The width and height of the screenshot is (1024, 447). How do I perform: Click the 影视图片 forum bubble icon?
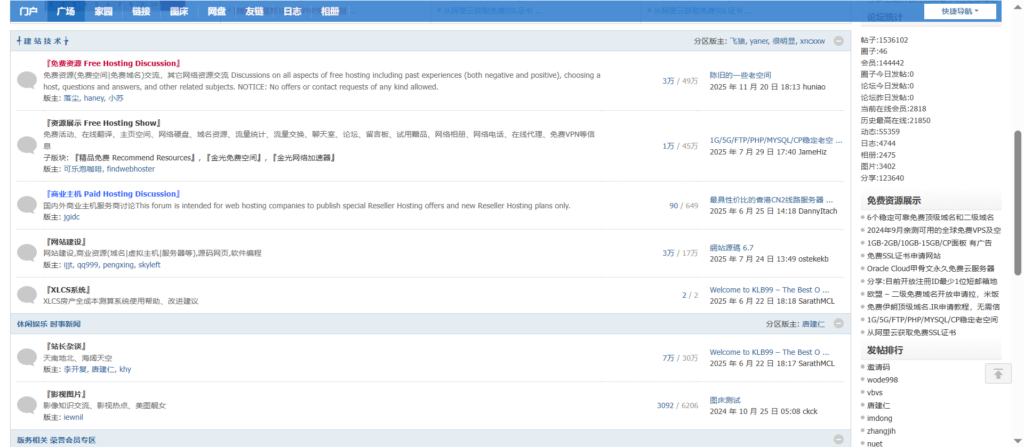click(27, 405)
